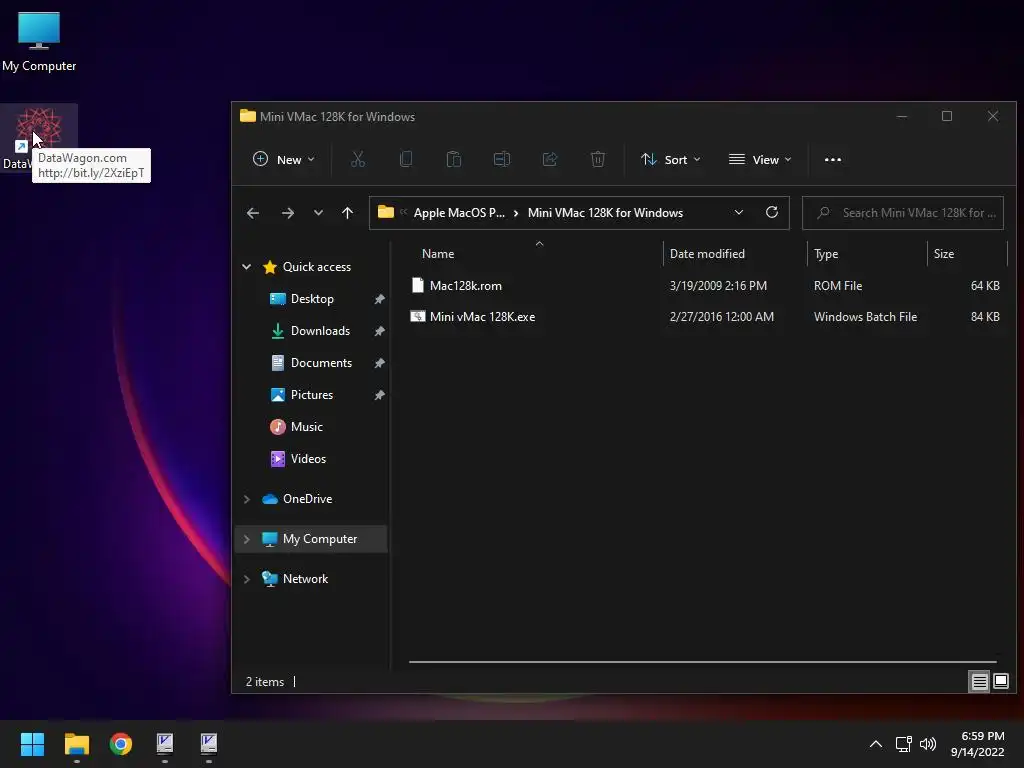Viewport: 1024px width, 768px height.
Task: Click the Windows Batch File type cell
Action: (865, 317)
